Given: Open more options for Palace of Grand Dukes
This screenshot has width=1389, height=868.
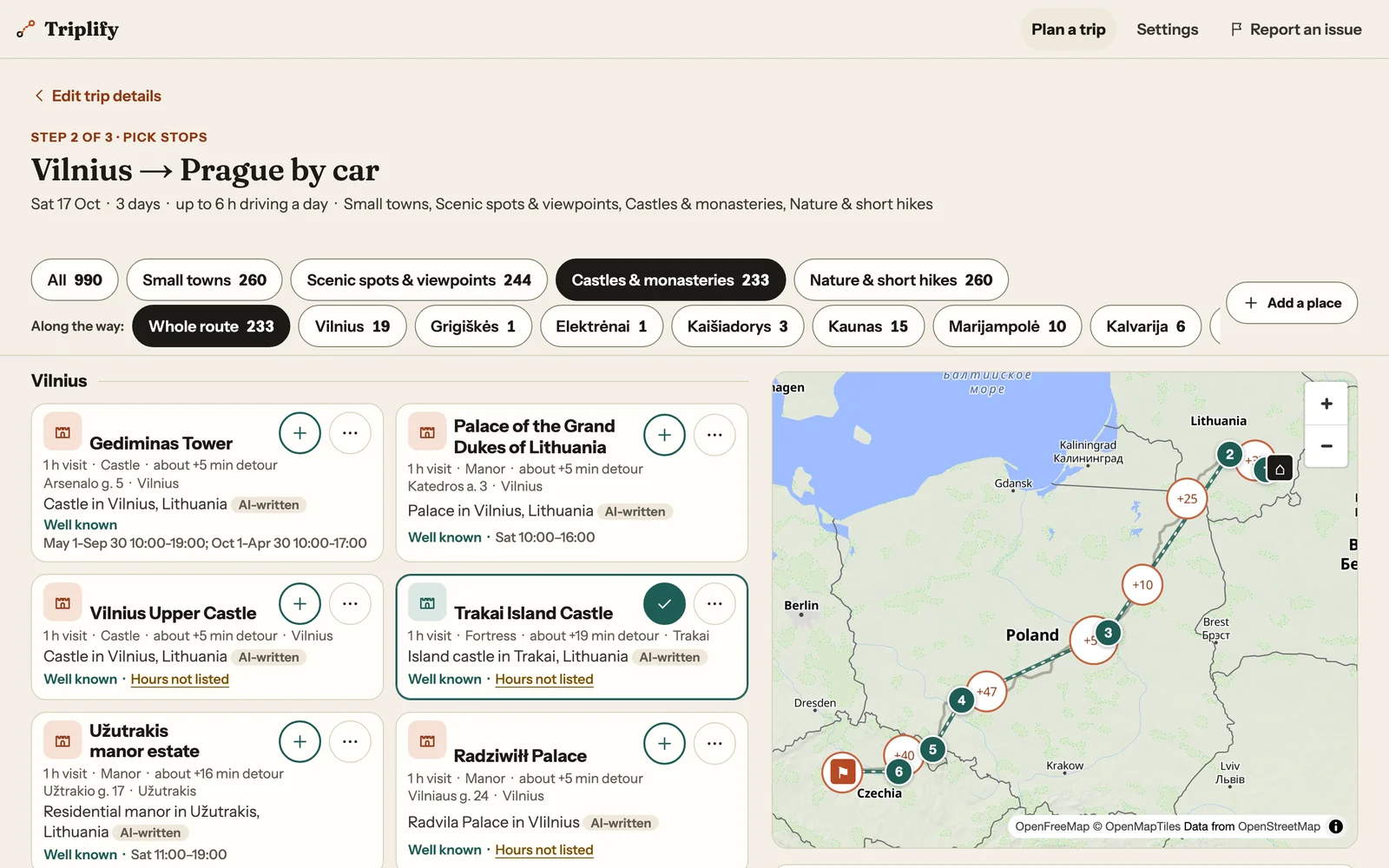Looking at the screenshot, I should click(x=714, y=435).
